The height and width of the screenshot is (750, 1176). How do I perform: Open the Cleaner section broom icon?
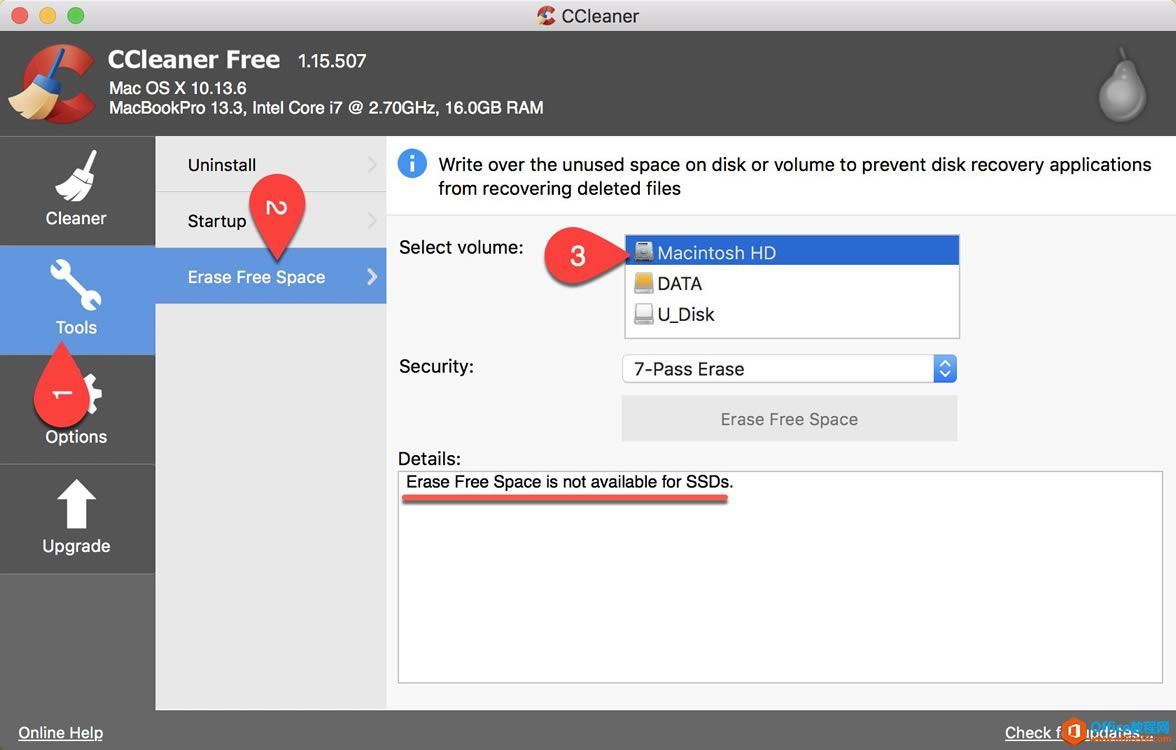coord(76,176)
